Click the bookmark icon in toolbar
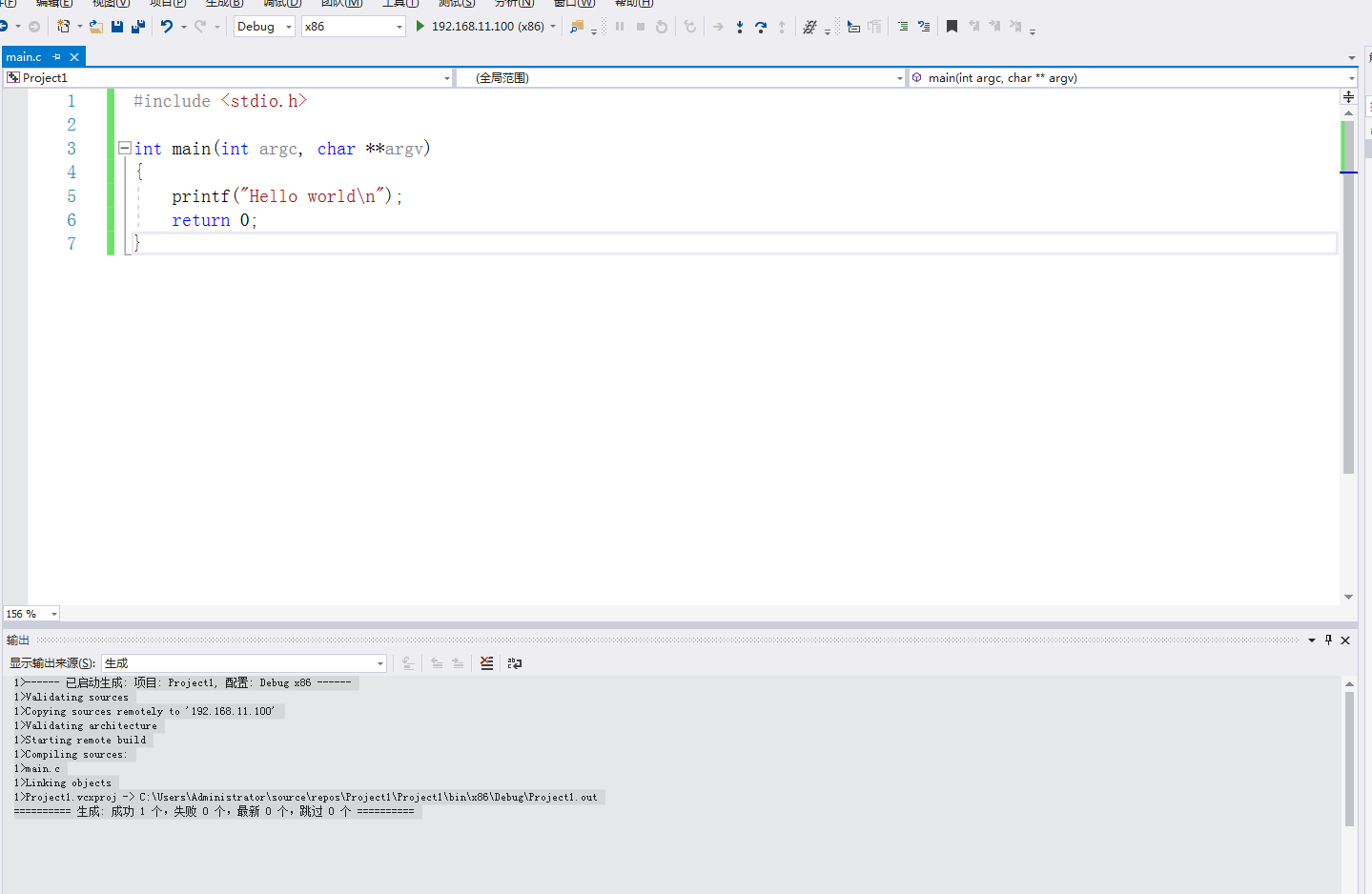This screenshot has width=1372, height=894. tap(952, 27)
